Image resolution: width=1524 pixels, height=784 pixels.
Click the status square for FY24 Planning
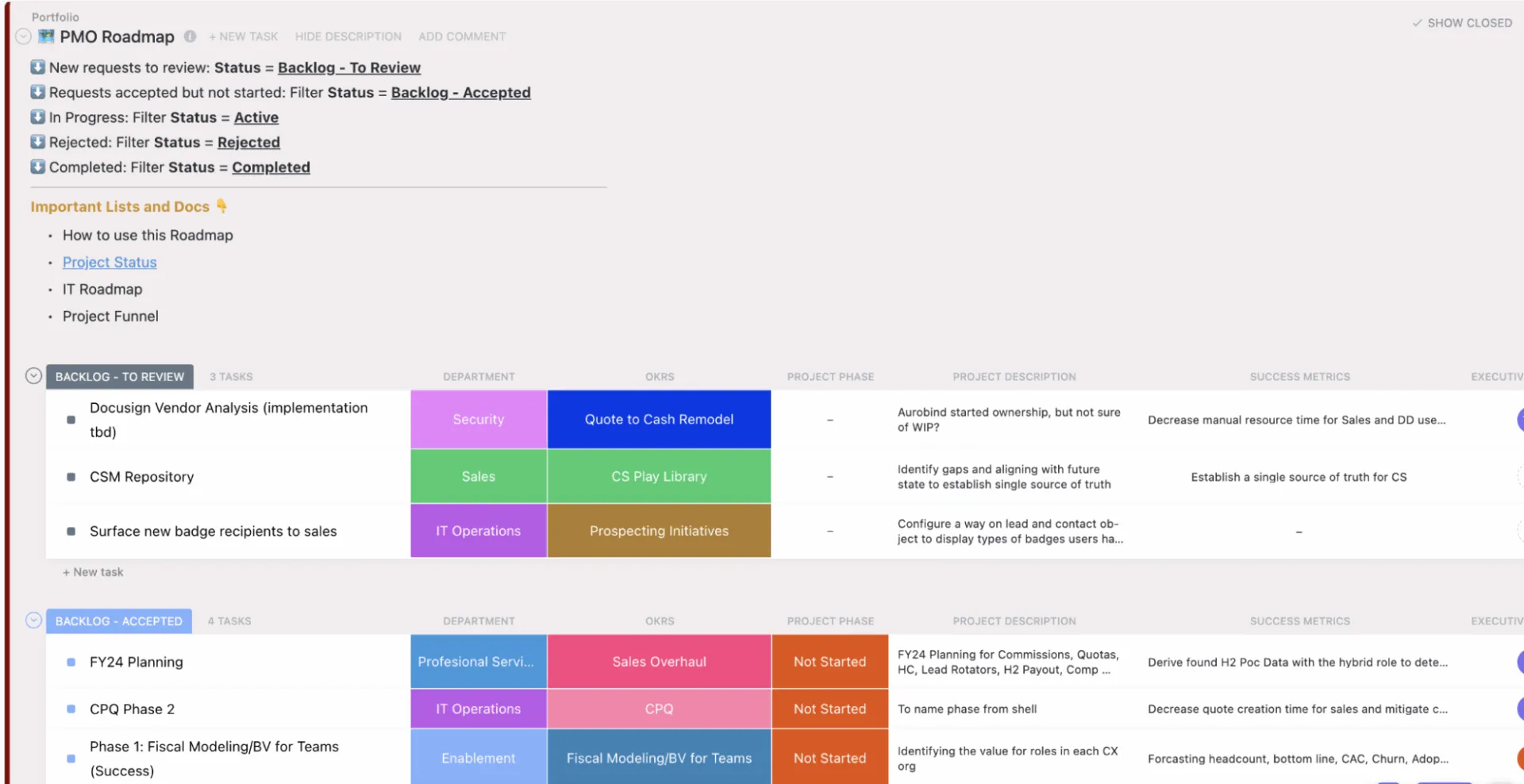click(x=71, y=662)
